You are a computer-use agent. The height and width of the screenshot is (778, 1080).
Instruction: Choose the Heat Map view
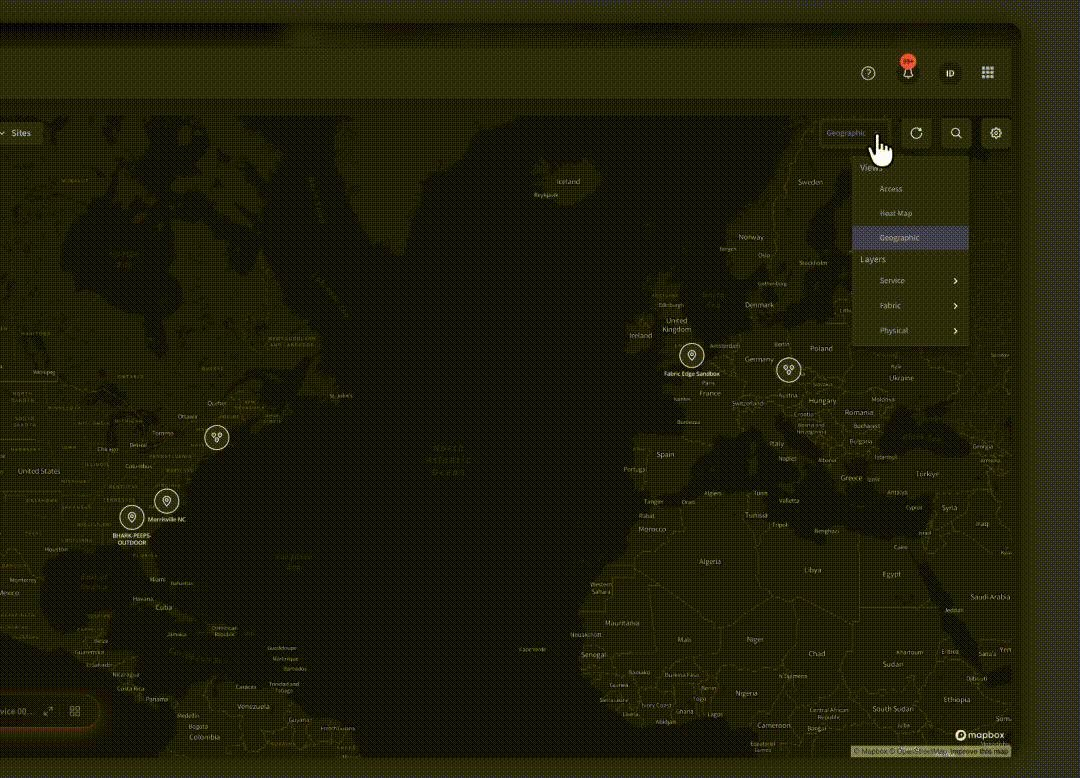(911, 213)
